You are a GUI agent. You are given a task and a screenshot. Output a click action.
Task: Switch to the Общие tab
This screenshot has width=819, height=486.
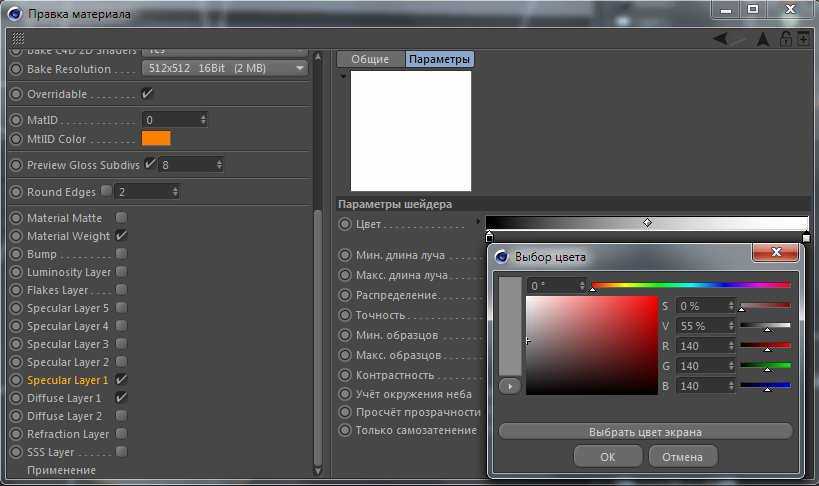370,60
